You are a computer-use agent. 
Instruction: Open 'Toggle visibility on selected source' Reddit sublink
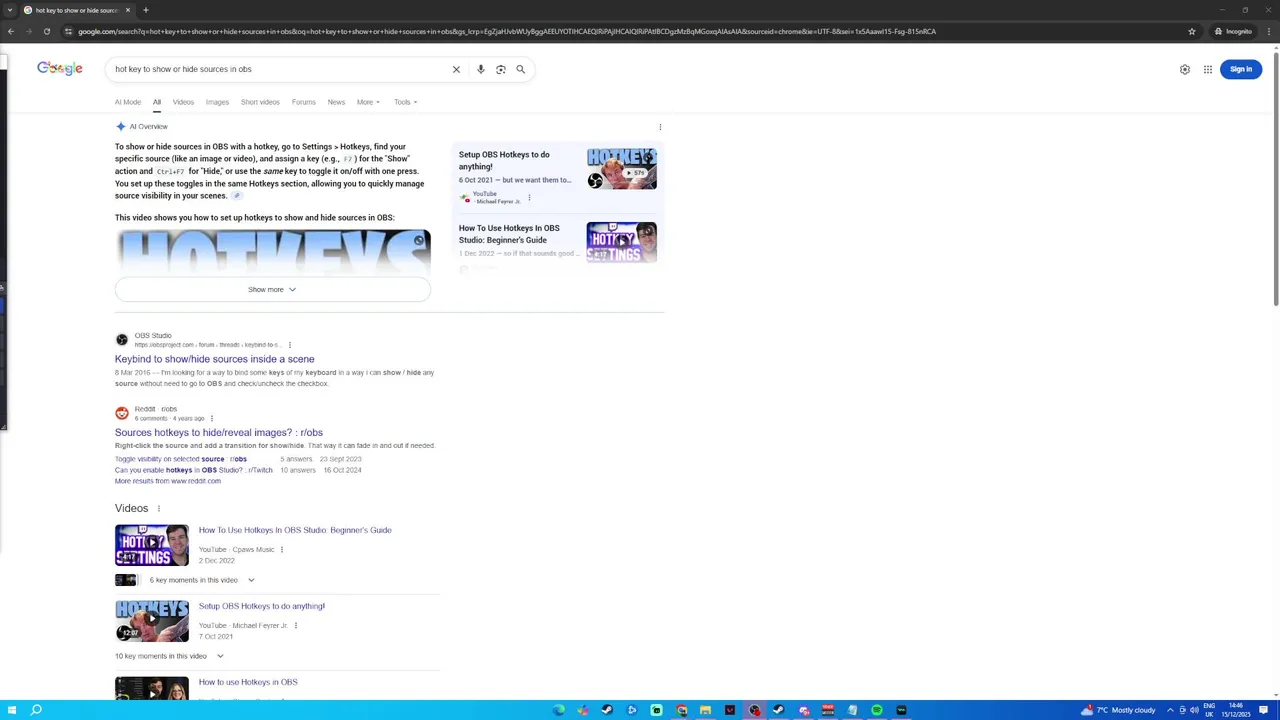[x=180, y=459]
